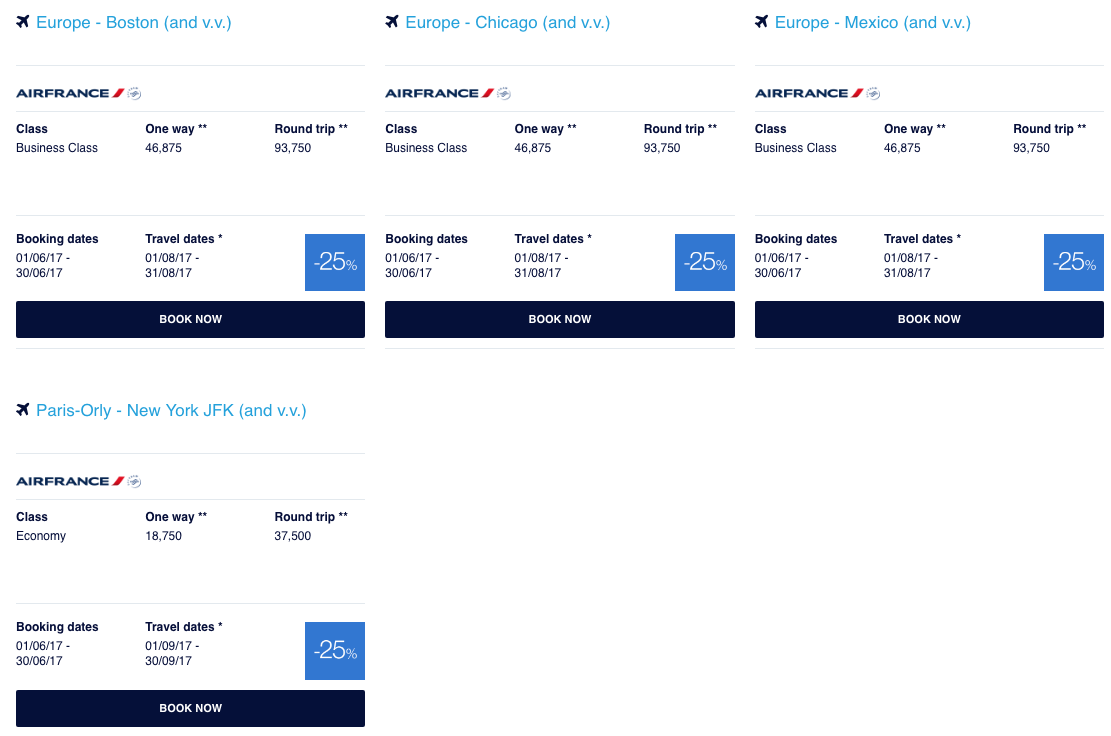The width and height of the screenshot is (1111, 736).
Task: Open the Europe - Mexico (and v.v.) link
Action: point(873,22)
